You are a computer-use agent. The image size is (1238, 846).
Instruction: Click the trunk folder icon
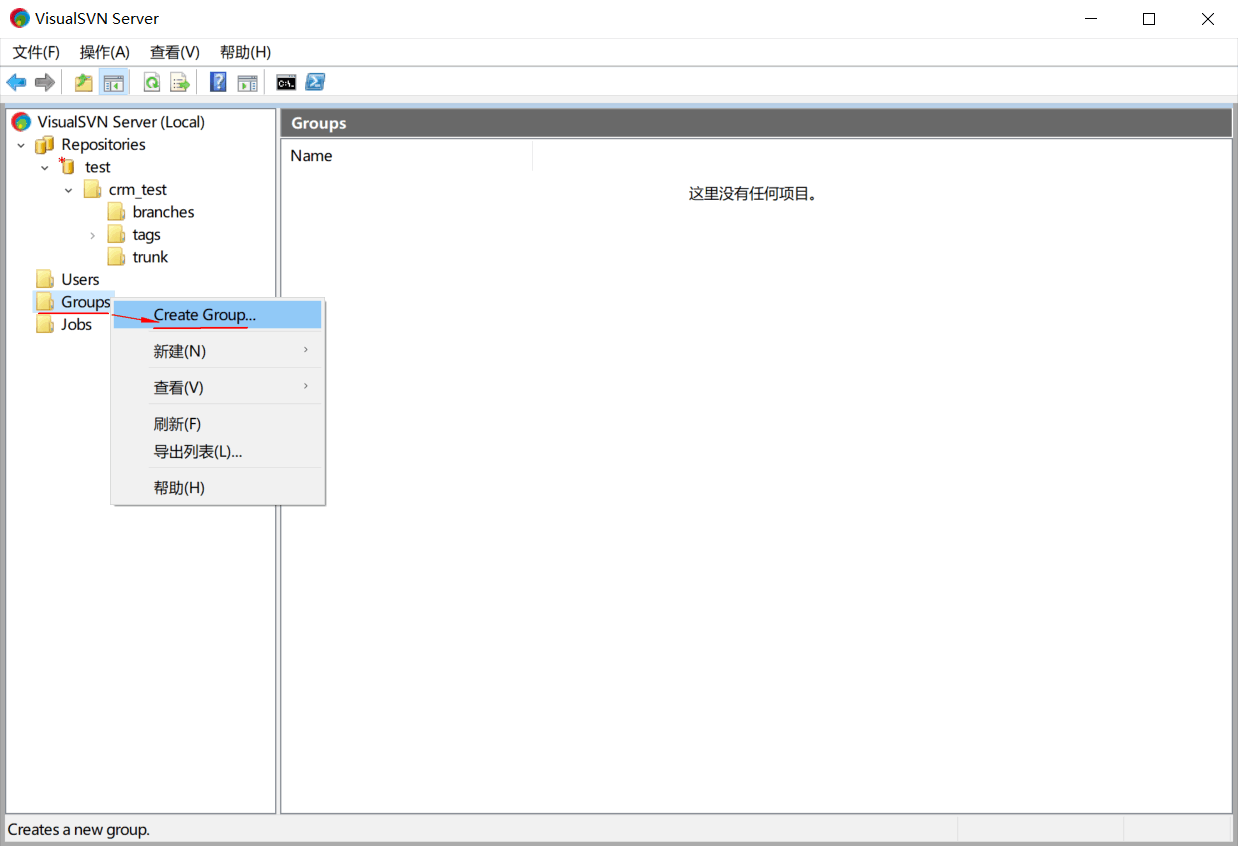pyautogui.click(x=116, y=257)
